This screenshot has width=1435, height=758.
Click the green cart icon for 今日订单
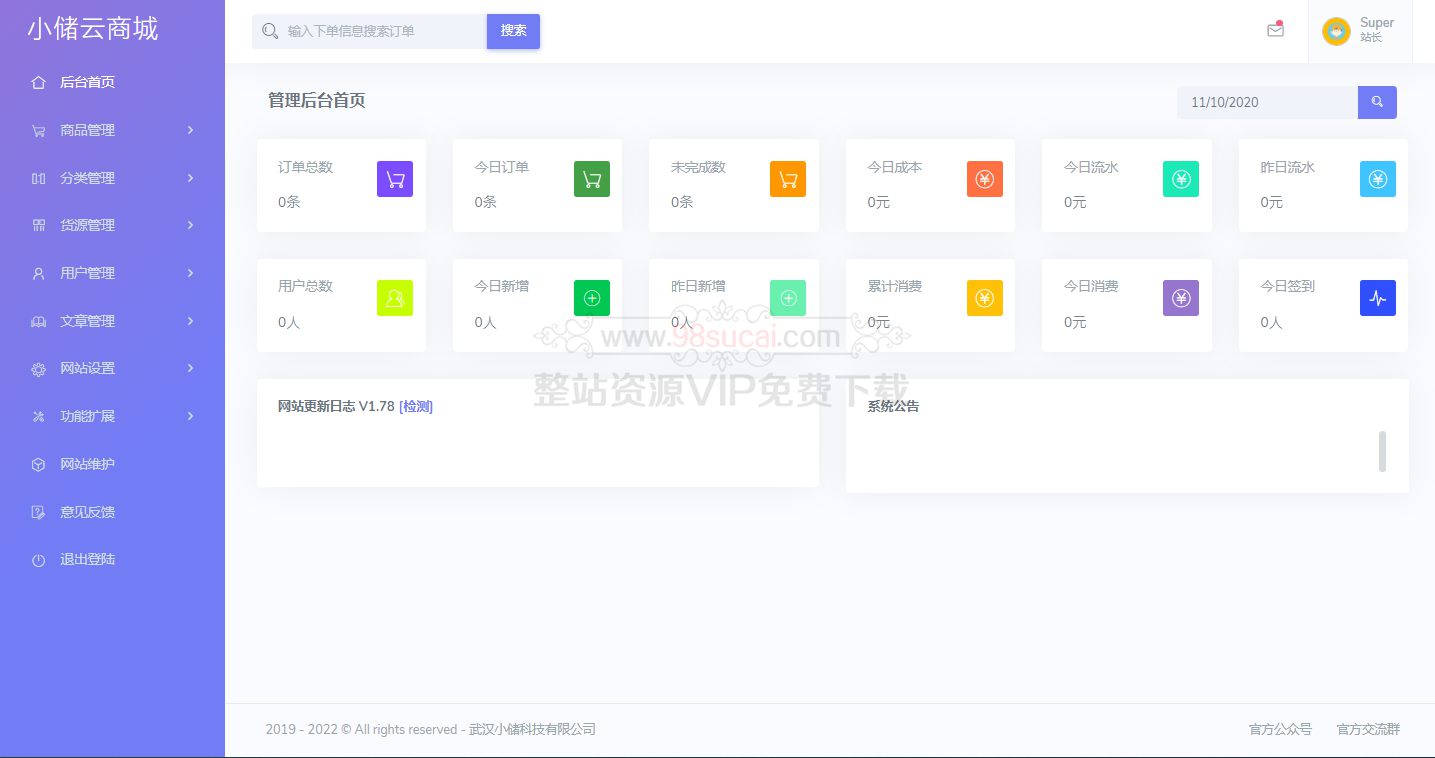pyautogui.click(x=592, y=179)
